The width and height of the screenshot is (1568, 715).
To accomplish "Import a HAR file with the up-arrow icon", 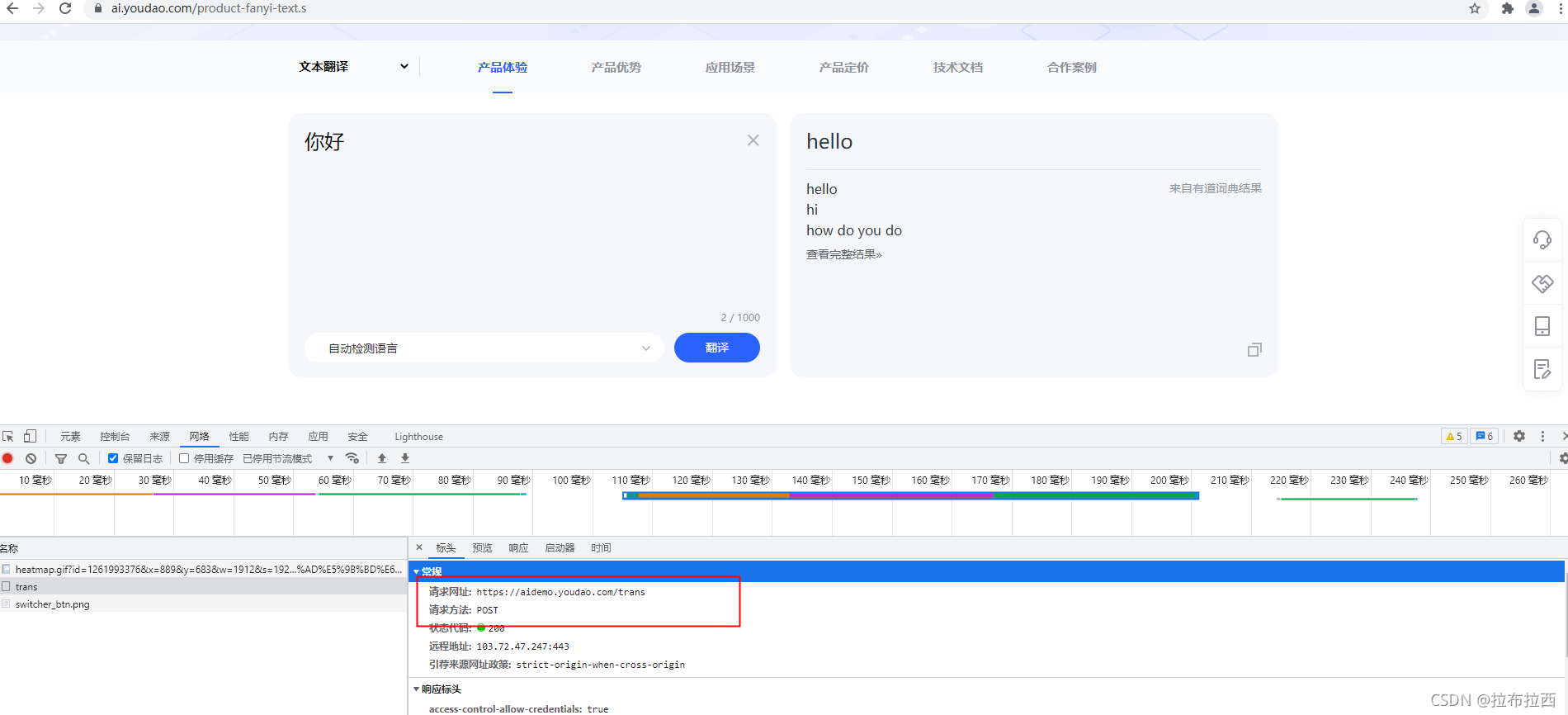I will pos(382,458).
